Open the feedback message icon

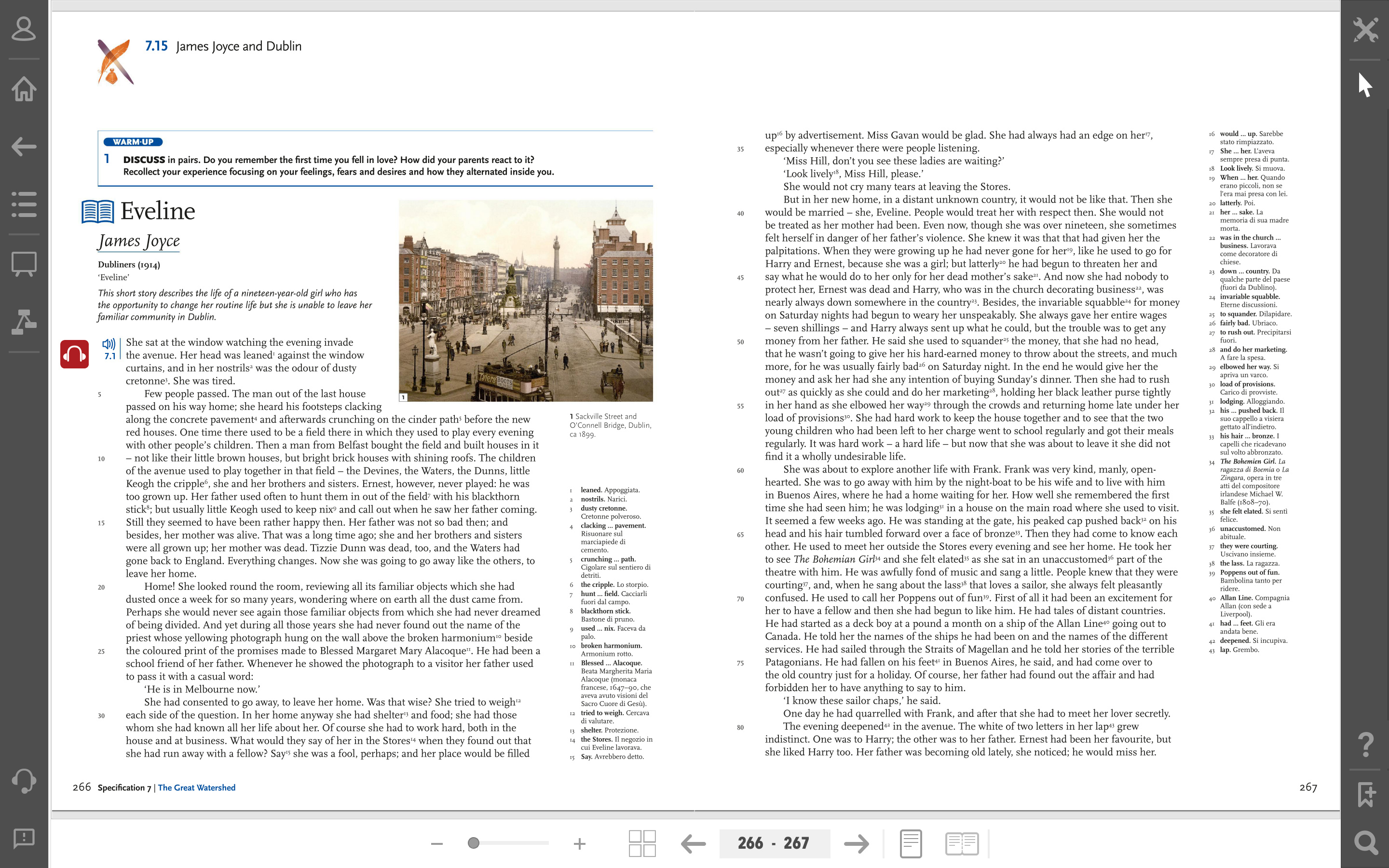[x=24, y=838]
